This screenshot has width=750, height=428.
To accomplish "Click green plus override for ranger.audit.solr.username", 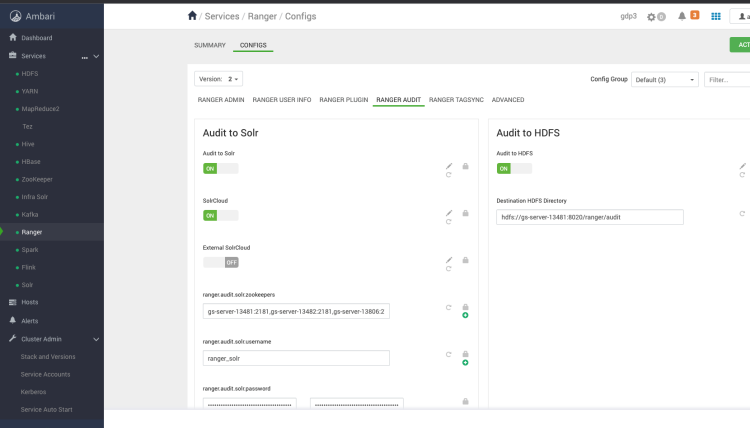I will point(465,362).
